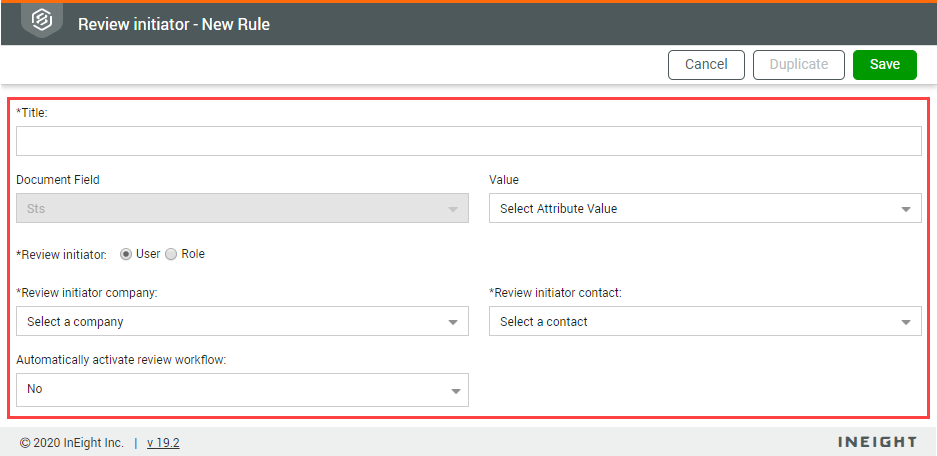Screen dimensions: 937x456
Task: Click the Review initiator company dropdown arrow
Action: point(454,323)
